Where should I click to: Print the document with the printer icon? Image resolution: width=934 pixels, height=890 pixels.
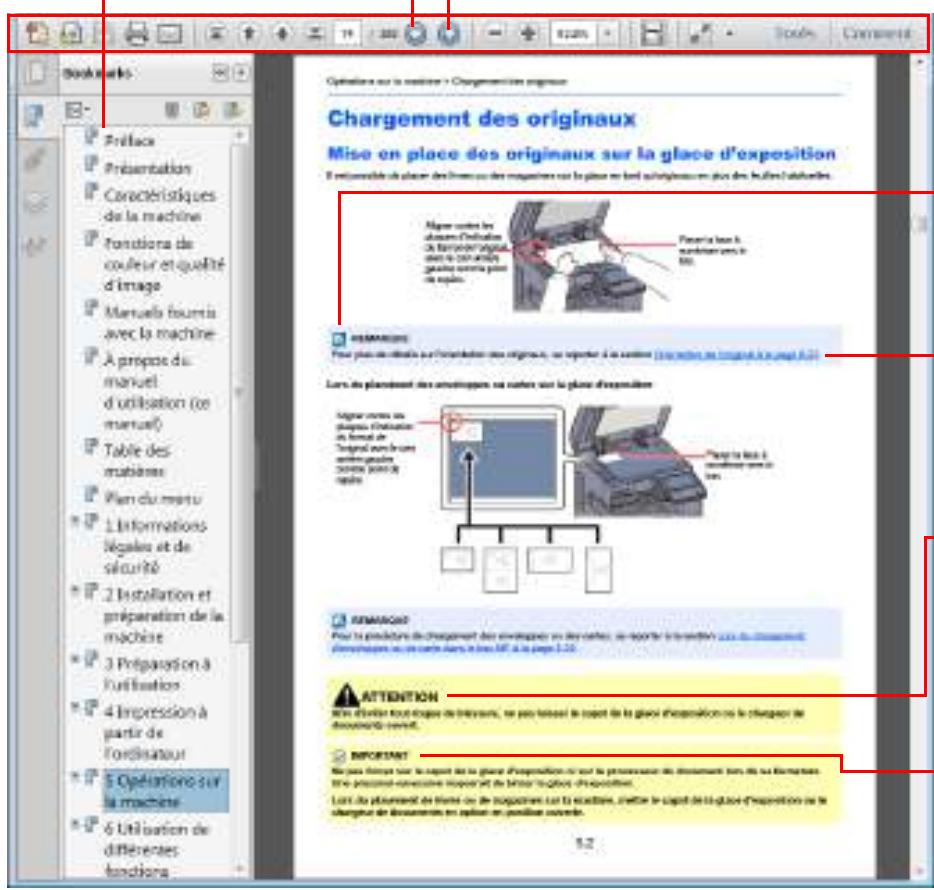pos(136,33)
